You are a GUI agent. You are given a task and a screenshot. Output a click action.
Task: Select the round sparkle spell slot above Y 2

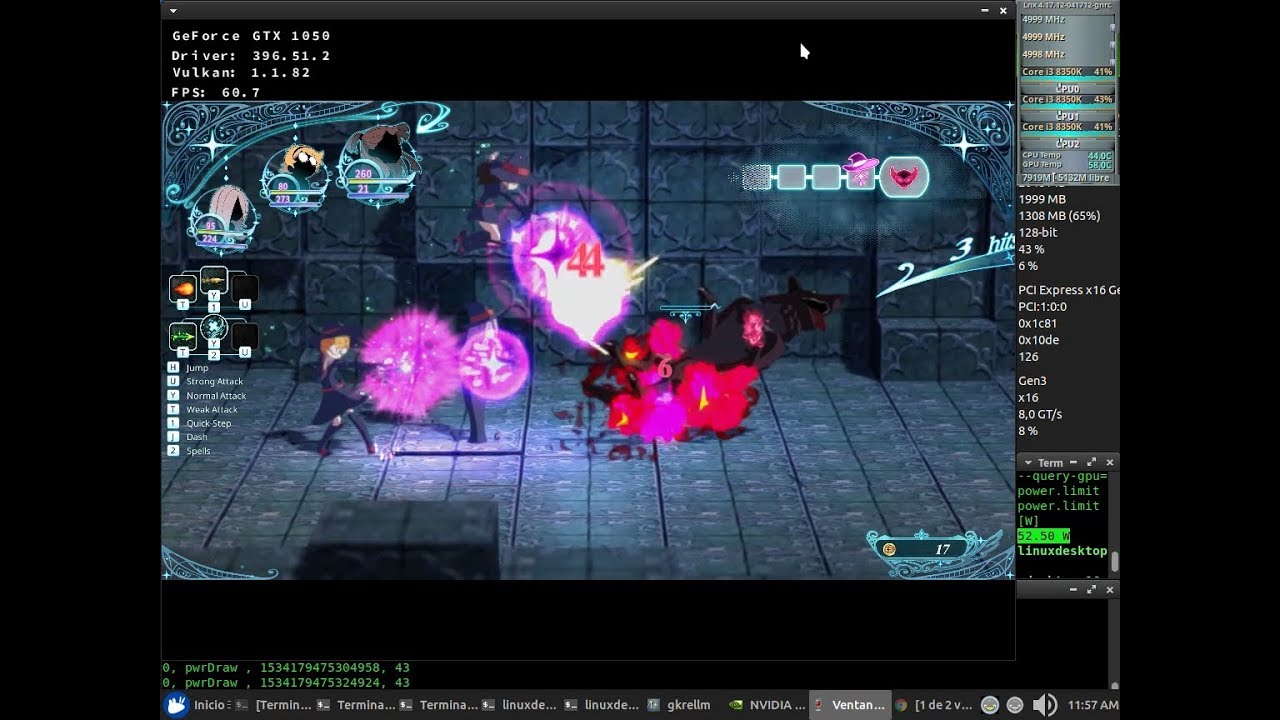(213, 328)
